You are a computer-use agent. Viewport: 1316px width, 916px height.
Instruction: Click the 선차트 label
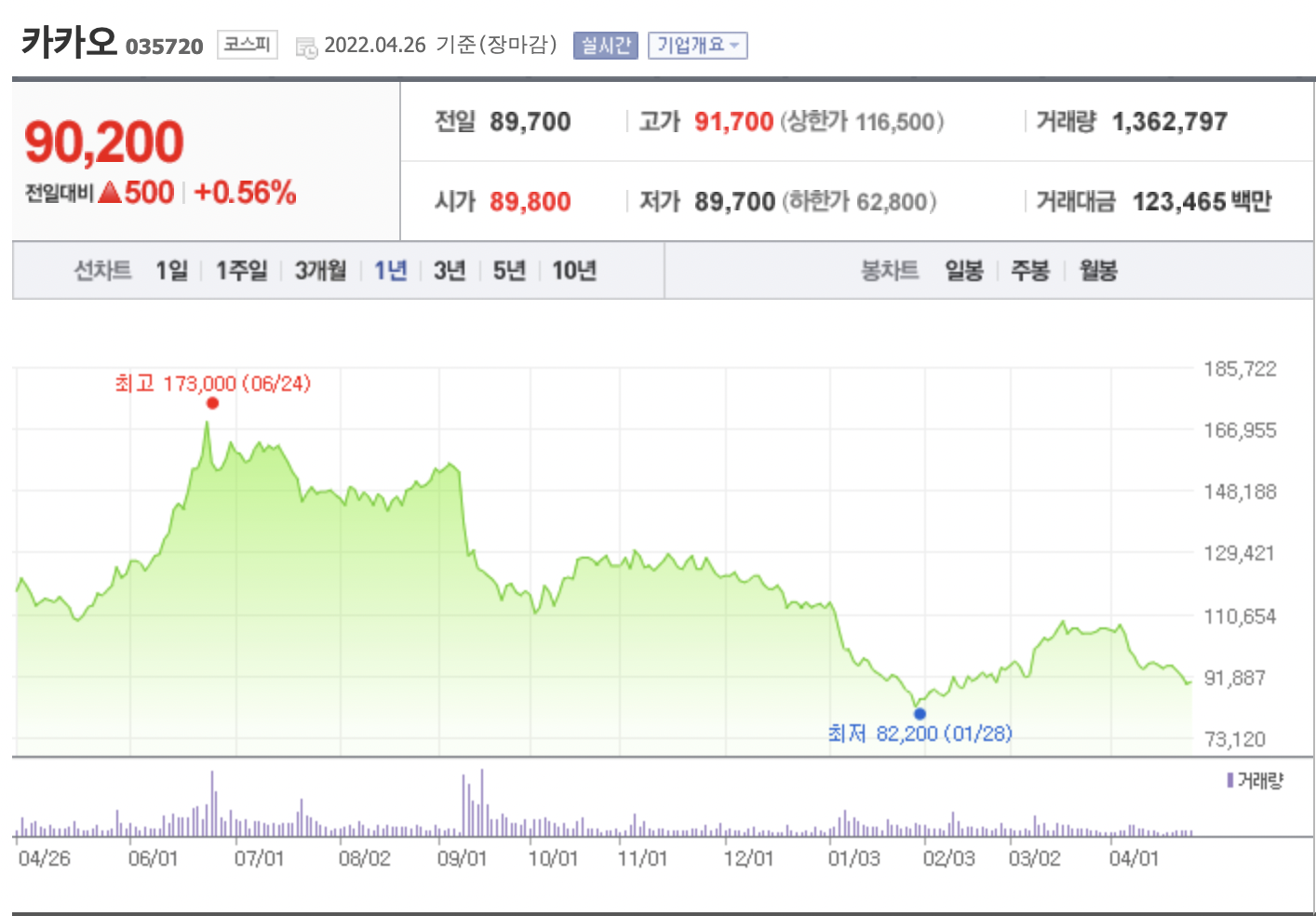[103, 271]
